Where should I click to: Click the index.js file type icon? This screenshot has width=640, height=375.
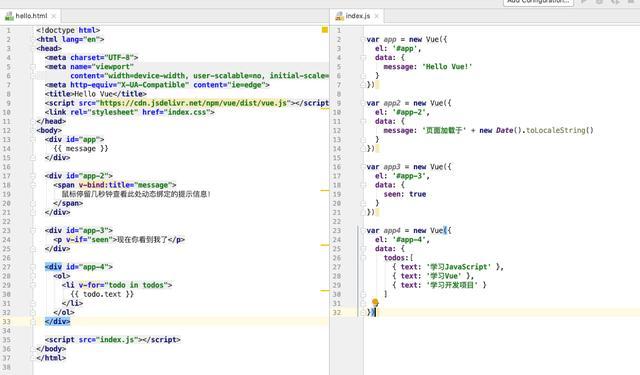pos(339,16)
